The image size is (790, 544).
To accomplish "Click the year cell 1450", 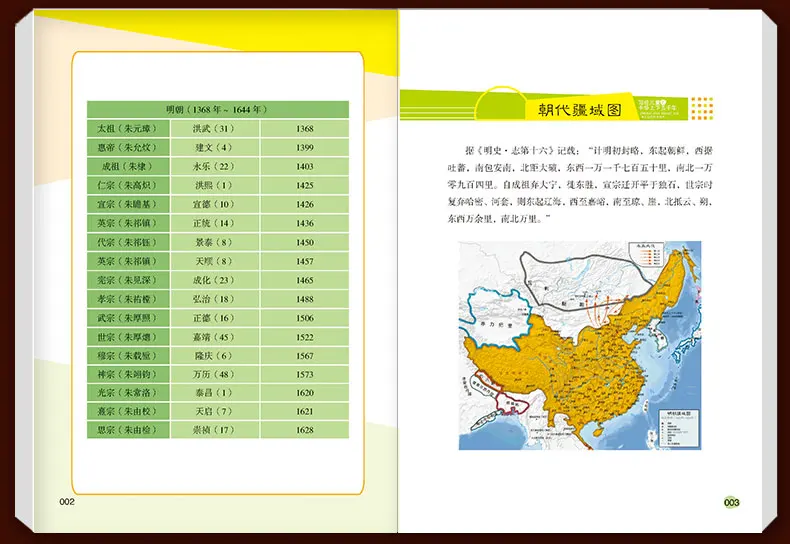I will pyautogui.click(x=304, y=242).
